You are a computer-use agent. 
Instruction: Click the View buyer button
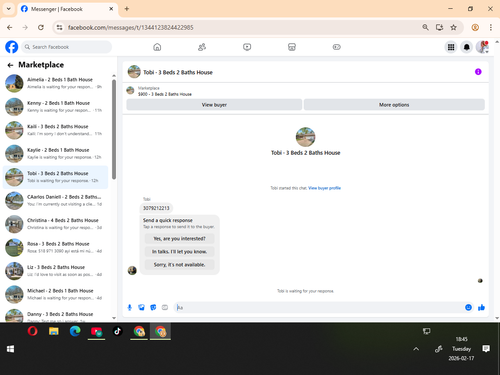coord(214,105)
